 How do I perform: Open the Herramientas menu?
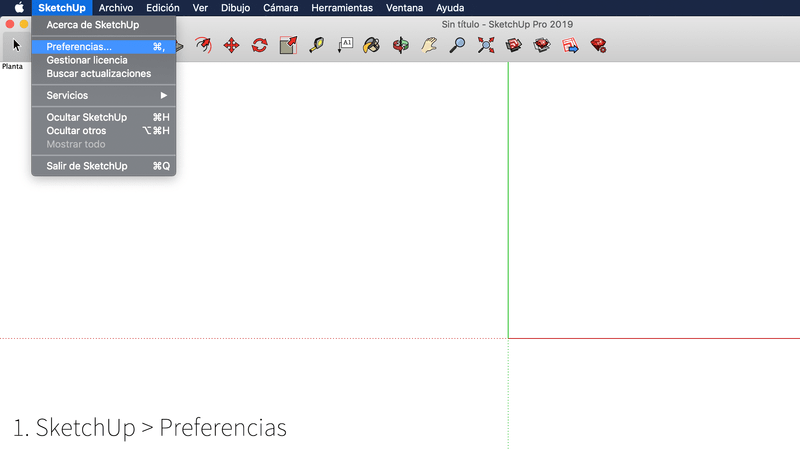[342, 8]
